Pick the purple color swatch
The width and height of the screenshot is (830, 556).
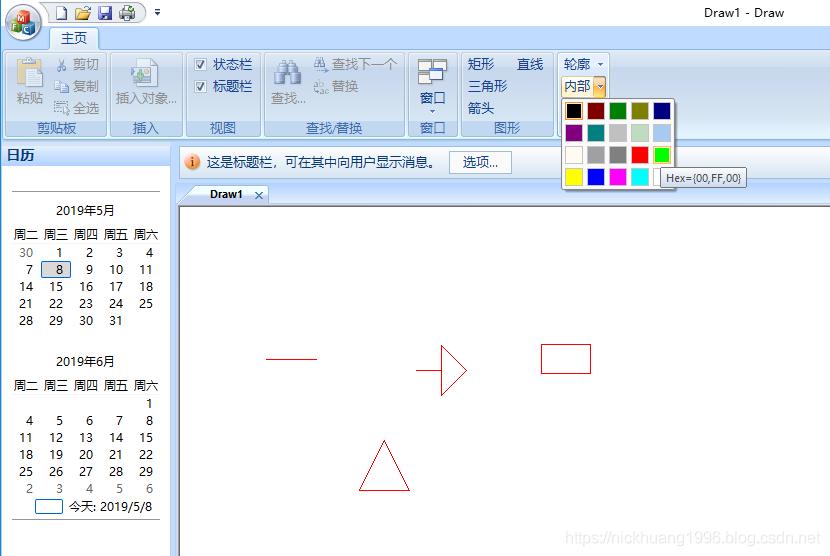[x=574, y=133]
